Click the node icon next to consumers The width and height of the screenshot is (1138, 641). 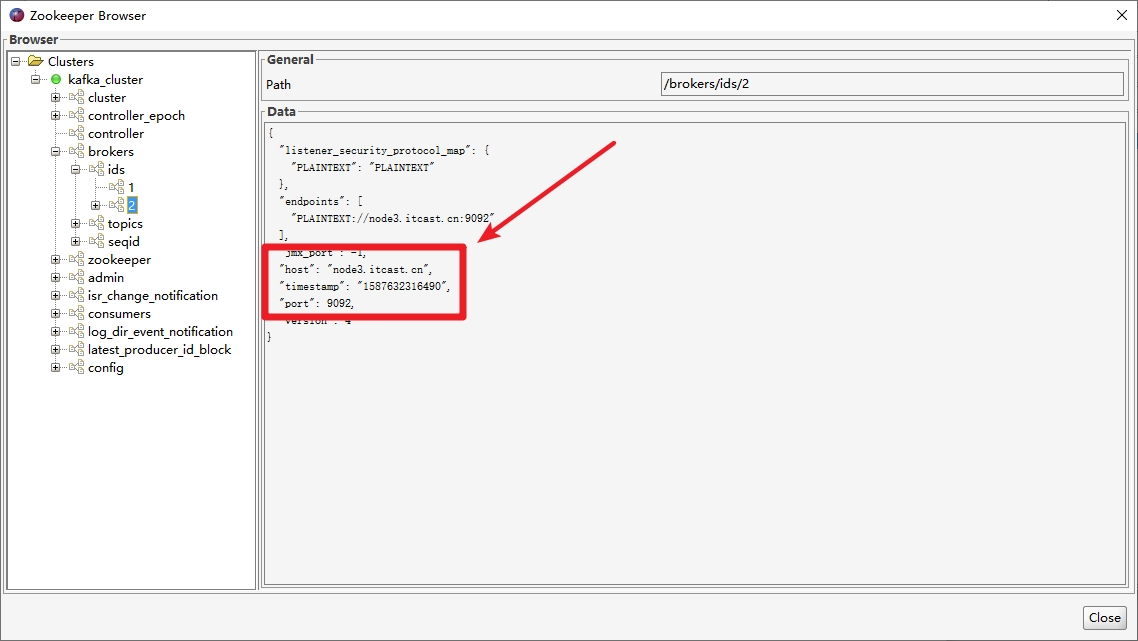(x=76, y=313)
